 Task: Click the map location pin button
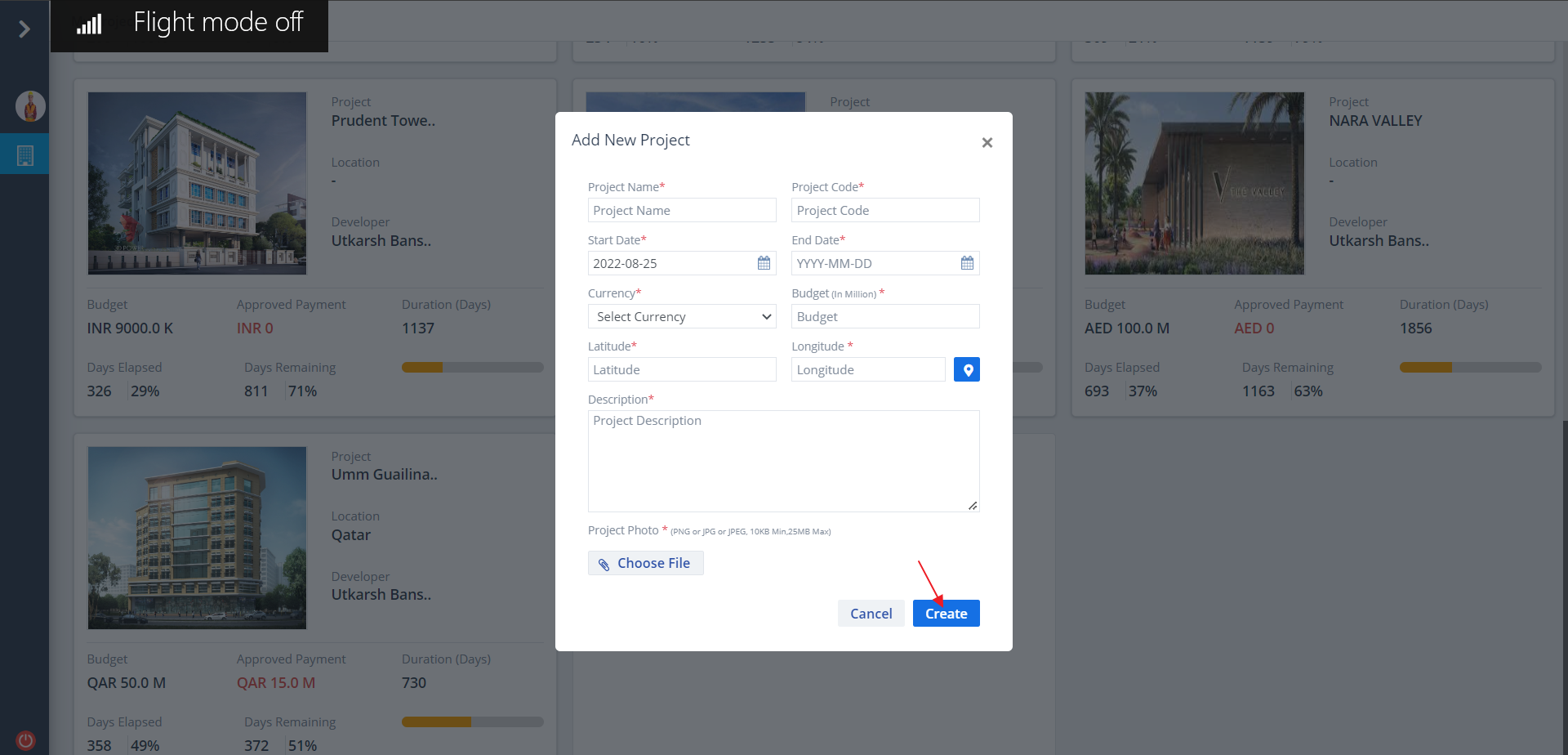tap(967, 370)
